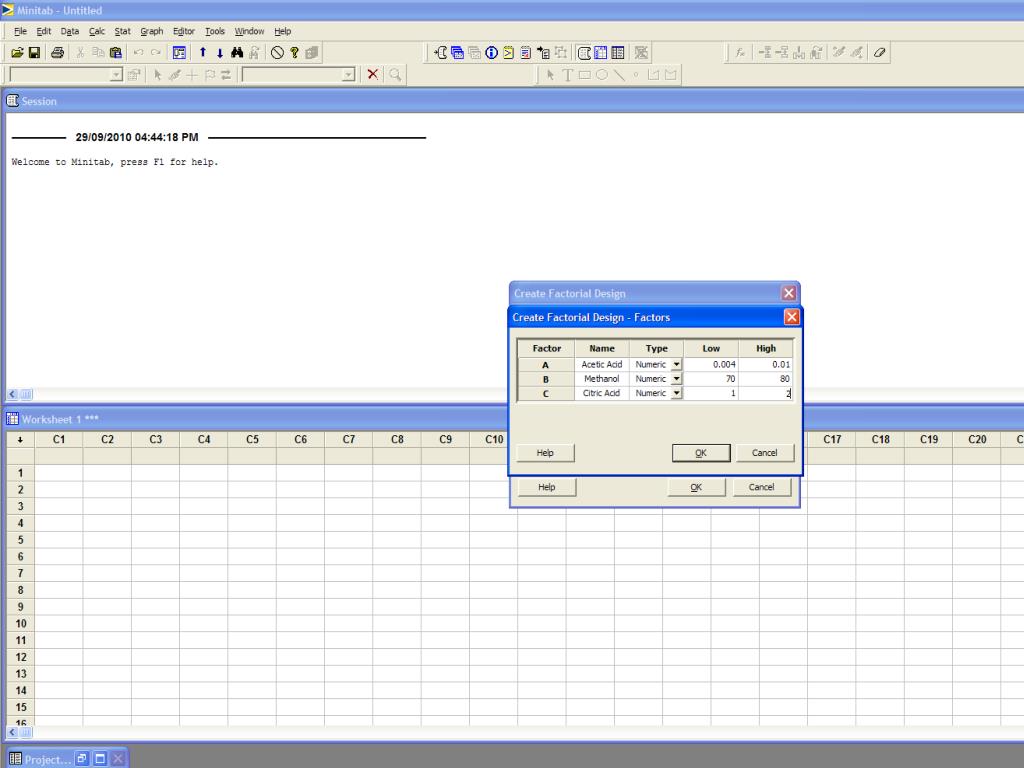Click the Session Window toolbar icon
The width and height of the screenshot is (1024, 768).
pos(584,53)
